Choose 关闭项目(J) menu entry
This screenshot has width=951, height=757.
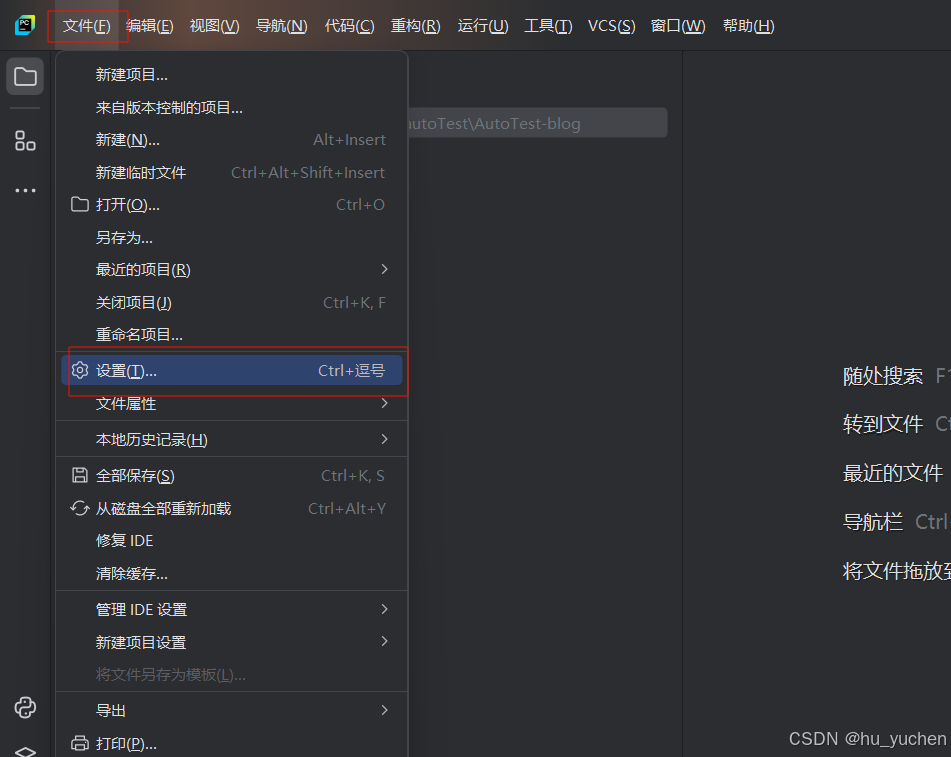pyautogui.click(x=134, y=302)
